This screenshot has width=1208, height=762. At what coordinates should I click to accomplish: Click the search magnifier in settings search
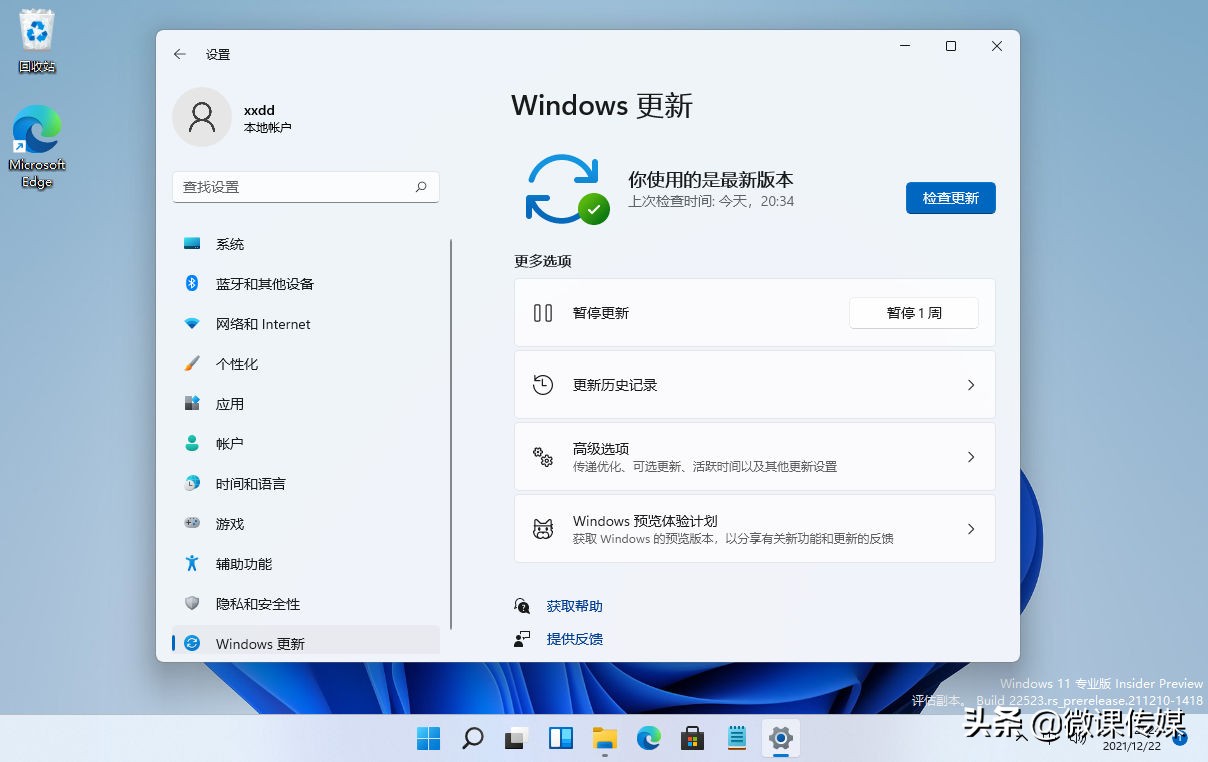(x=421, y=187)
